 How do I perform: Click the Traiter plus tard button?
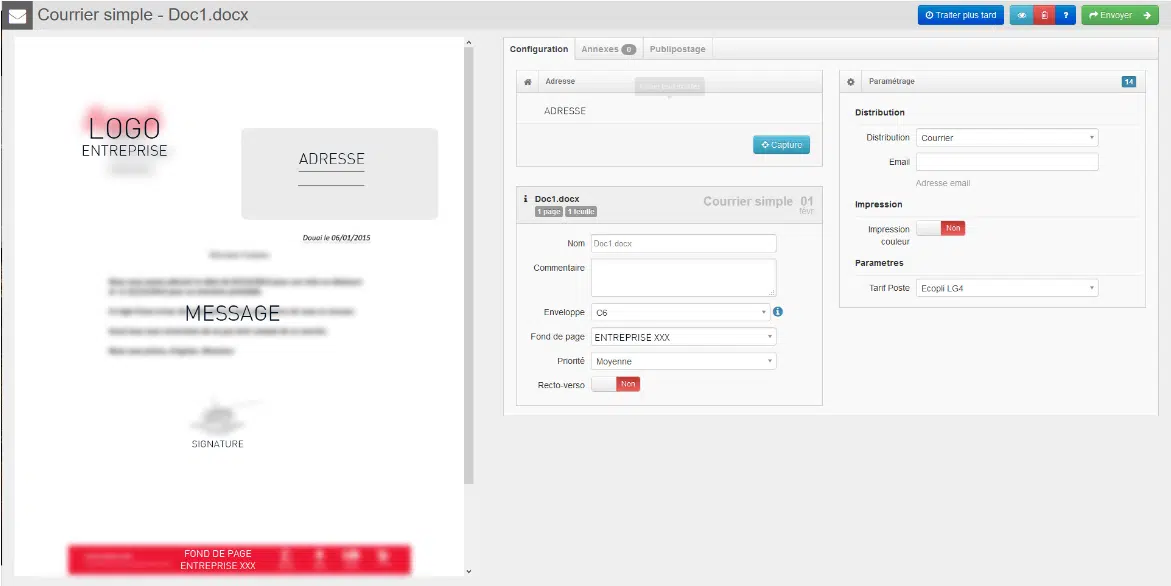(x=960, y=15)
